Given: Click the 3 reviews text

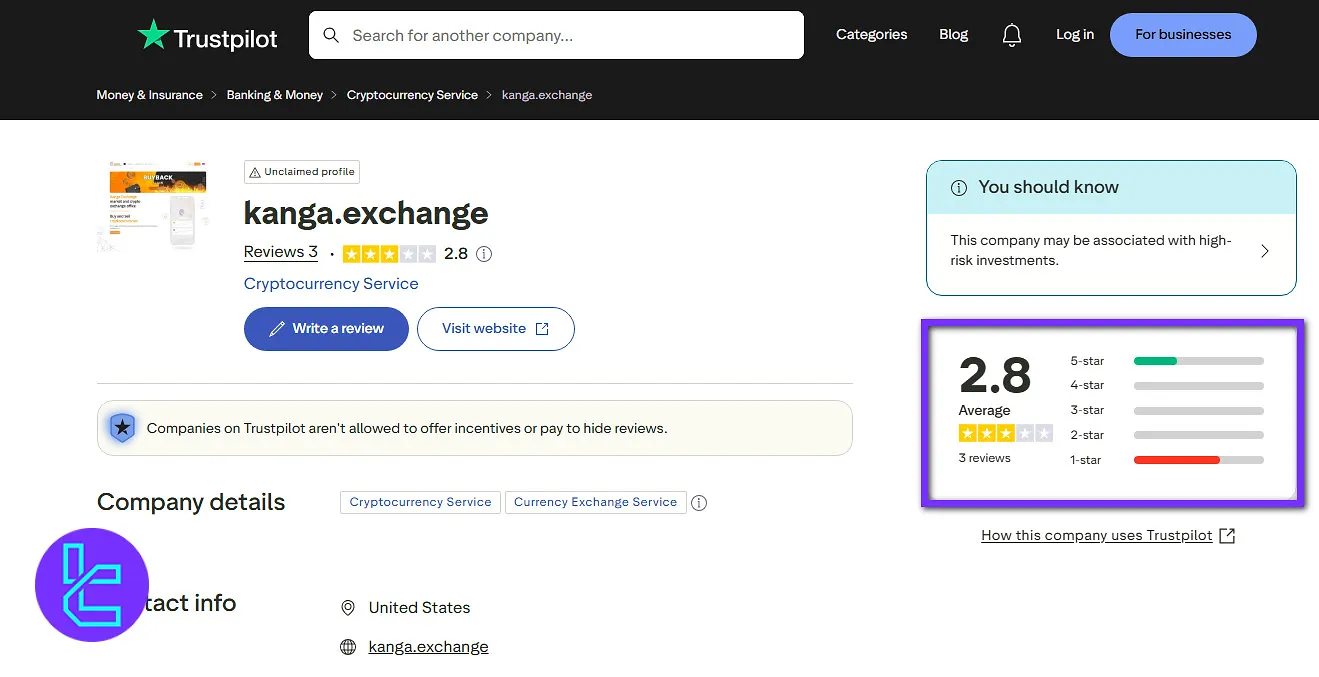Looking at the screenshot, I should point(985,458).
